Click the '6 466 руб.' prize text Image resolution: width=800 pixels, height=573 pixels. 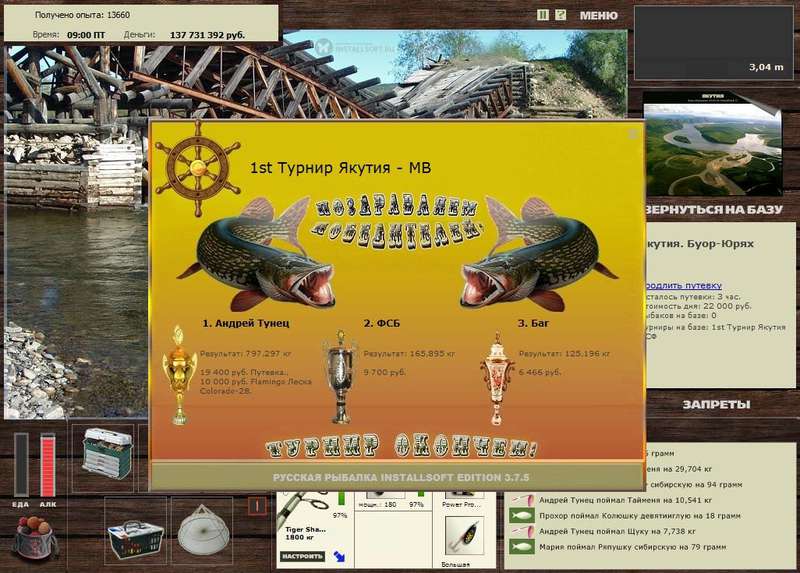540,372
